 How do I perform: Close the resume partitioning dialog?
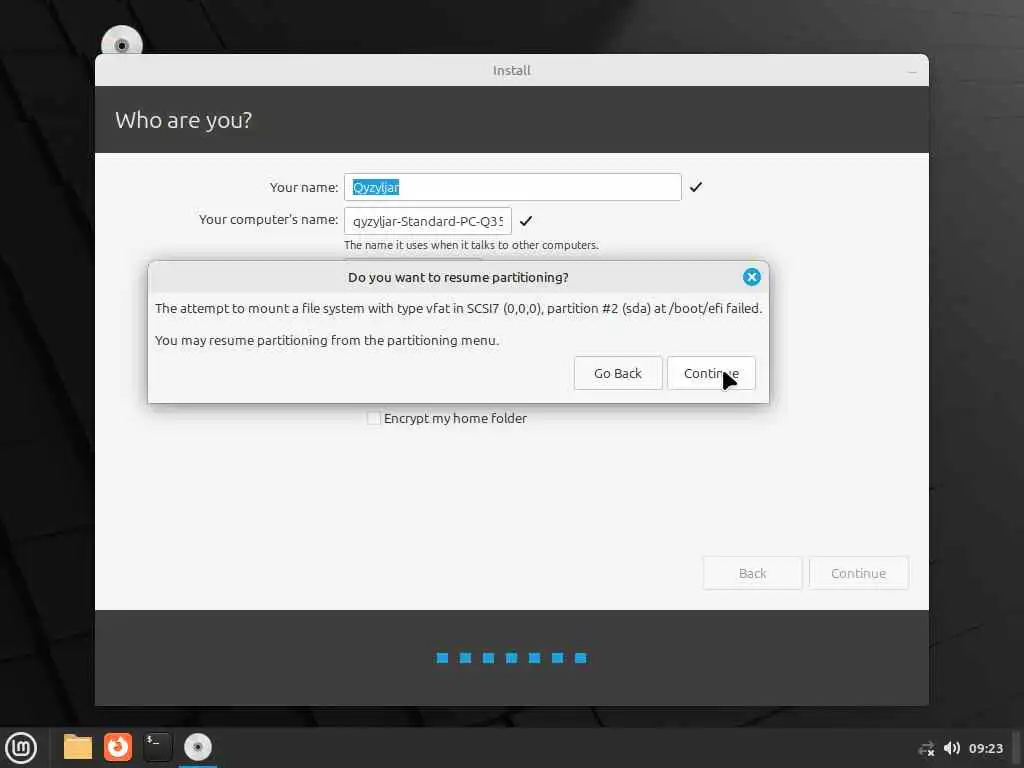[x=752, y=277]
